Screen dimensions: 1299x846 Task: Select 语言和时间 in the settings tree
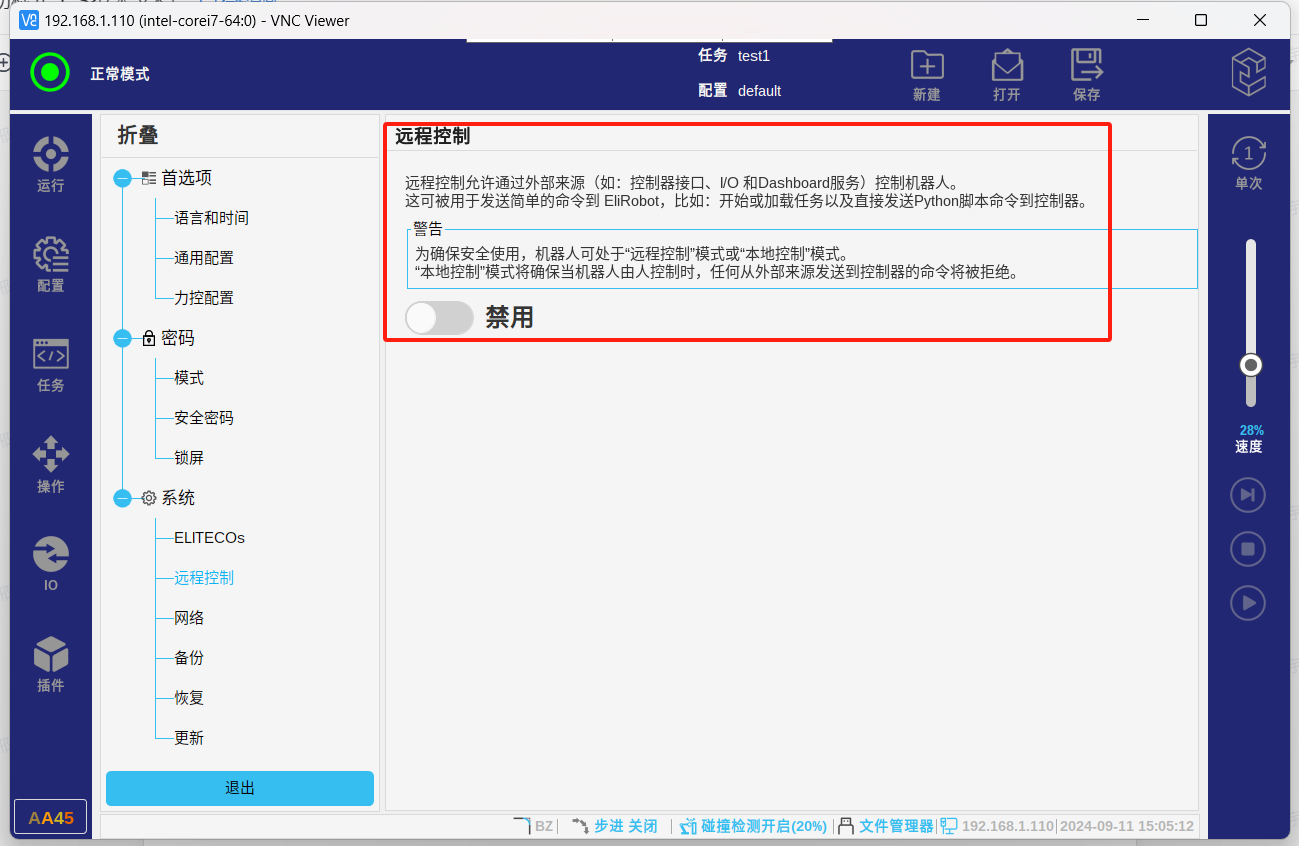[211, 218]
